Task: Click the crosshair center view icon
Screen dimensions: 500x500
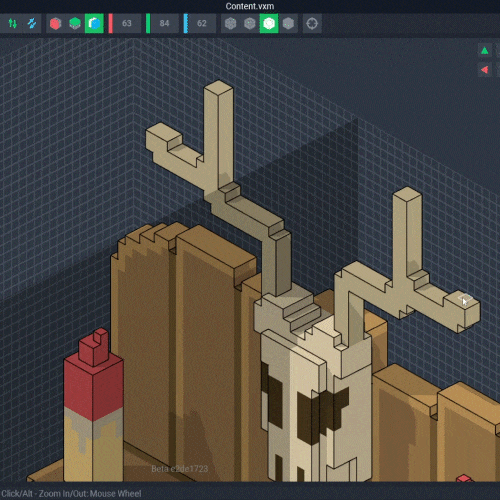Action: pos(312,23)
